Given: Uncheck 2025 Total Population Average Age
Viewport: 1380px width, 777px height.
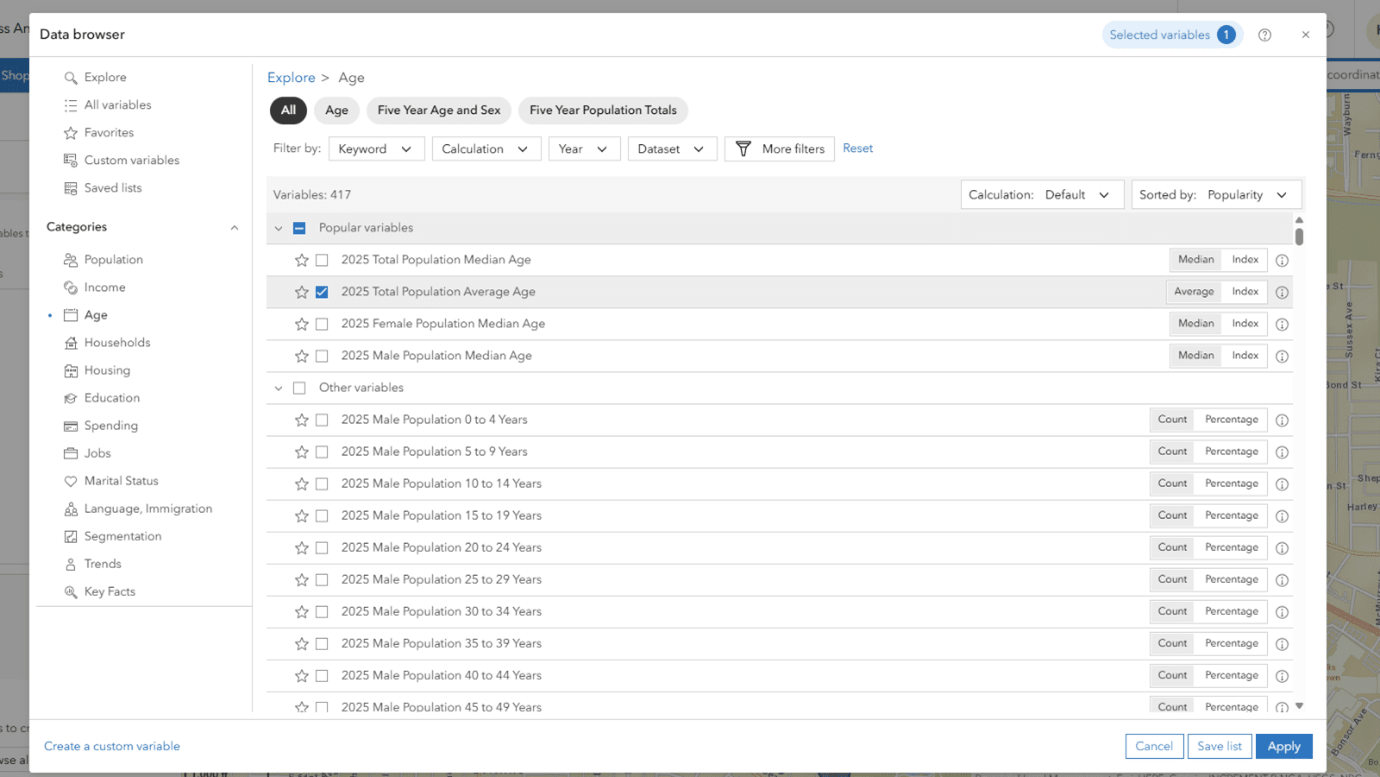Looking at the screenshot, I should 321,291.
